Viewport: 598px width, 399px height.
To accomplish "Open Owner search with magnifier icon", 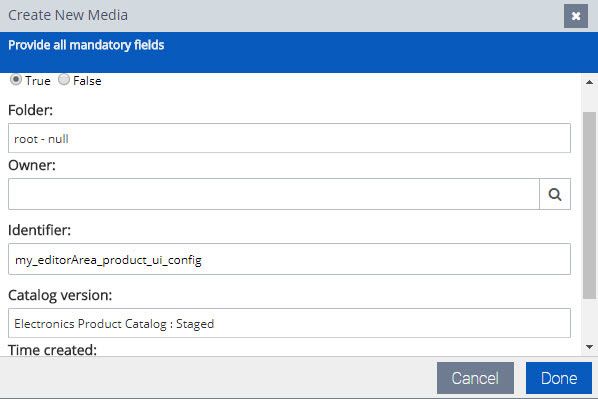I will (x=555, y=194).
